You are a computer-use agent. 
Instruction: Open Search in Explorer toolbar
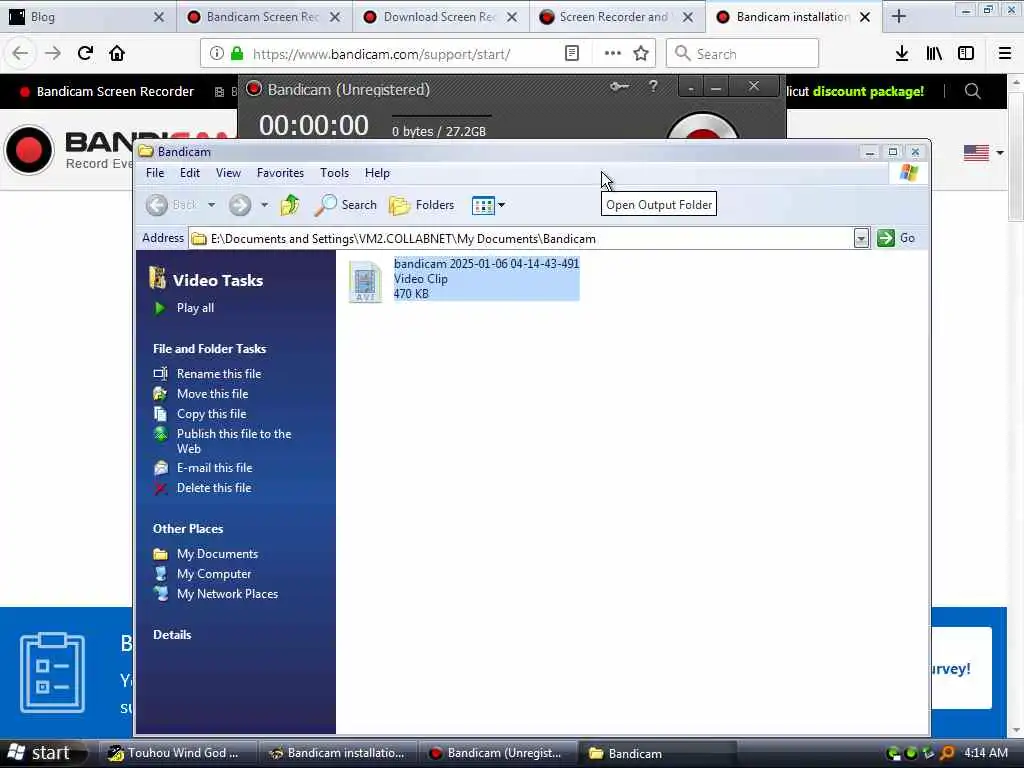coord(345,205)
